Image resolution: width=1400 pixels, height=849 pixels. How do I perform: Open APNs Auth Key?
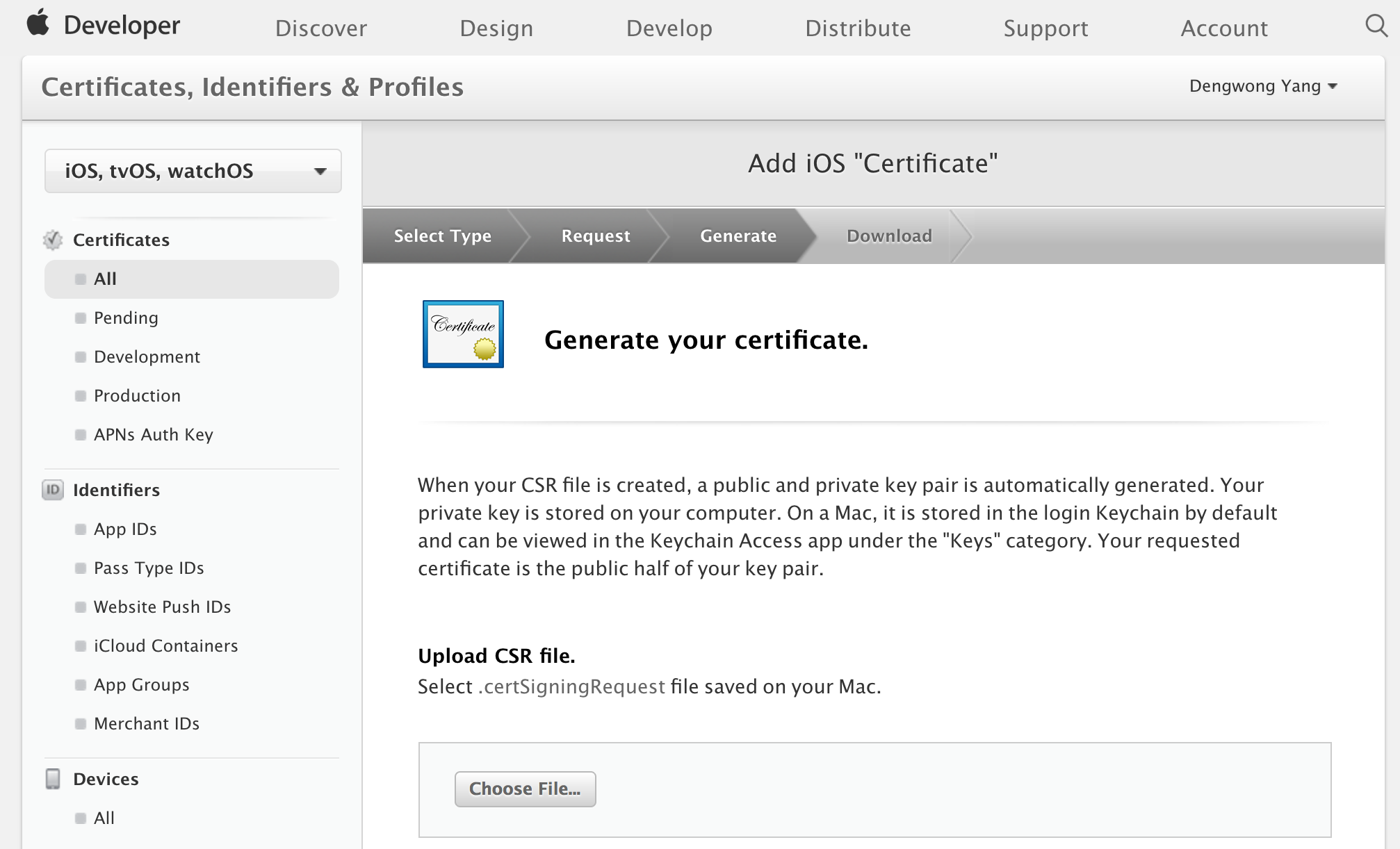pyautogui.click(x=153, y=435)
